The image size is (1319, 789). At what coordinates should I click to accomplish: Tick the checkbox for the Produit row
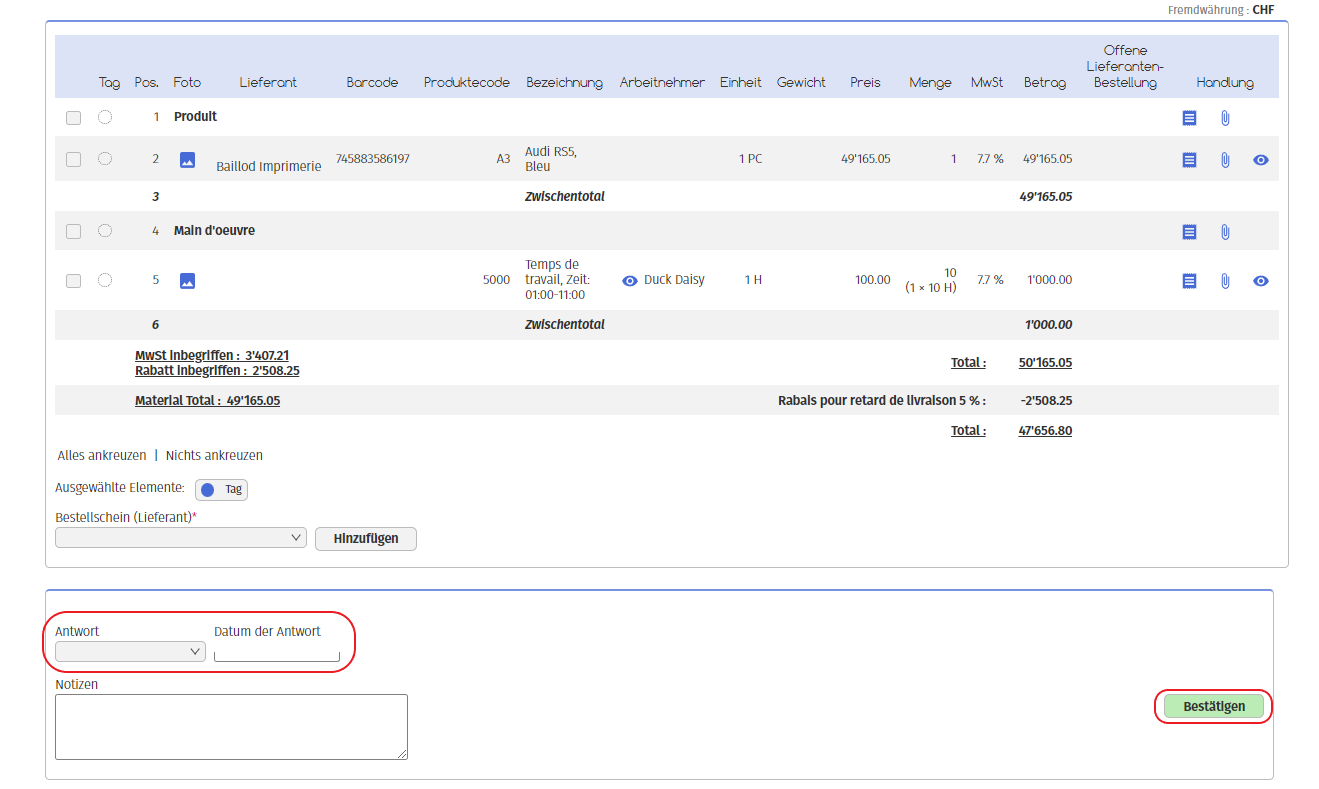[x=73, y=118]
